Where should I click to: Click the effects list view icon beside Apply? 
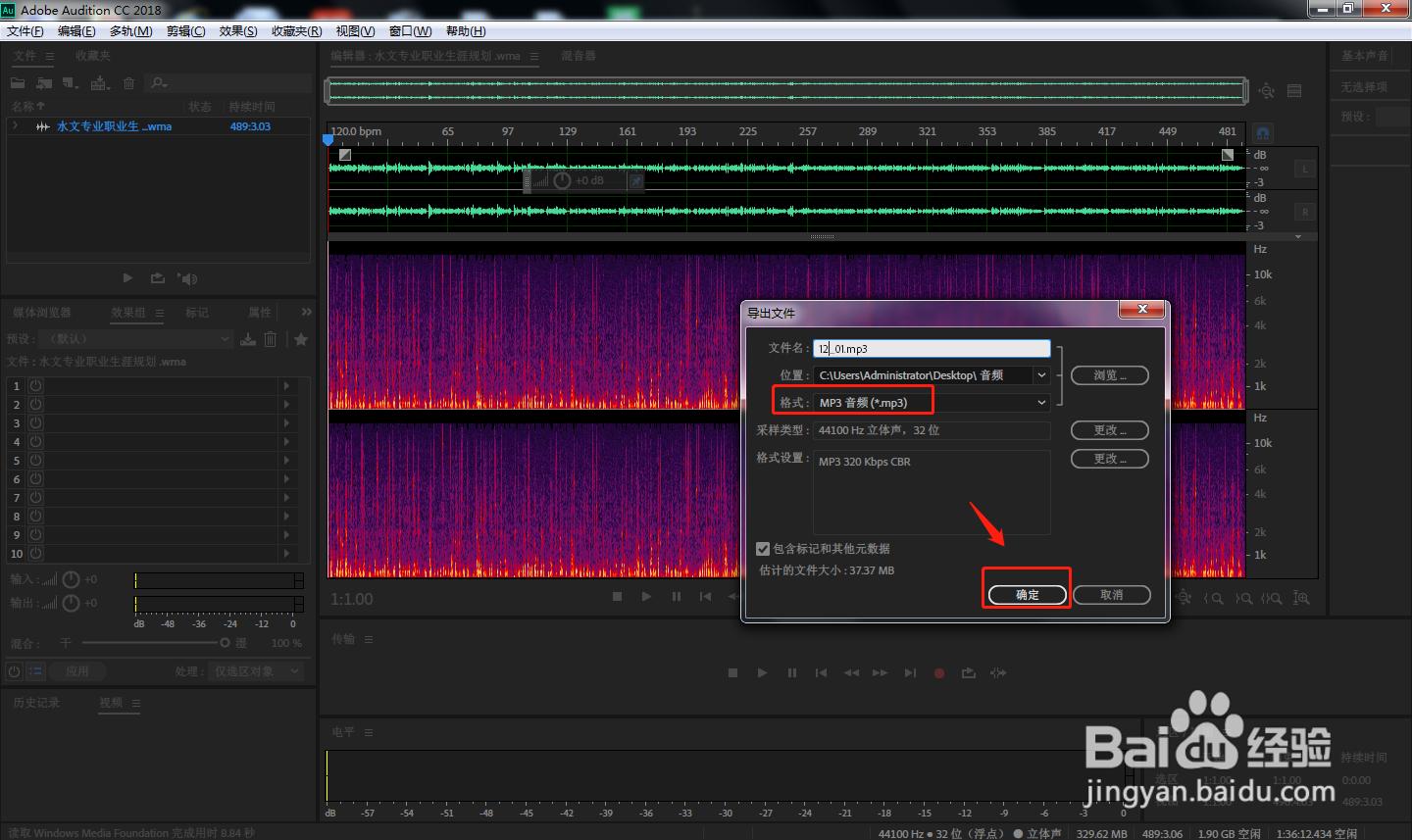[36, 671]
